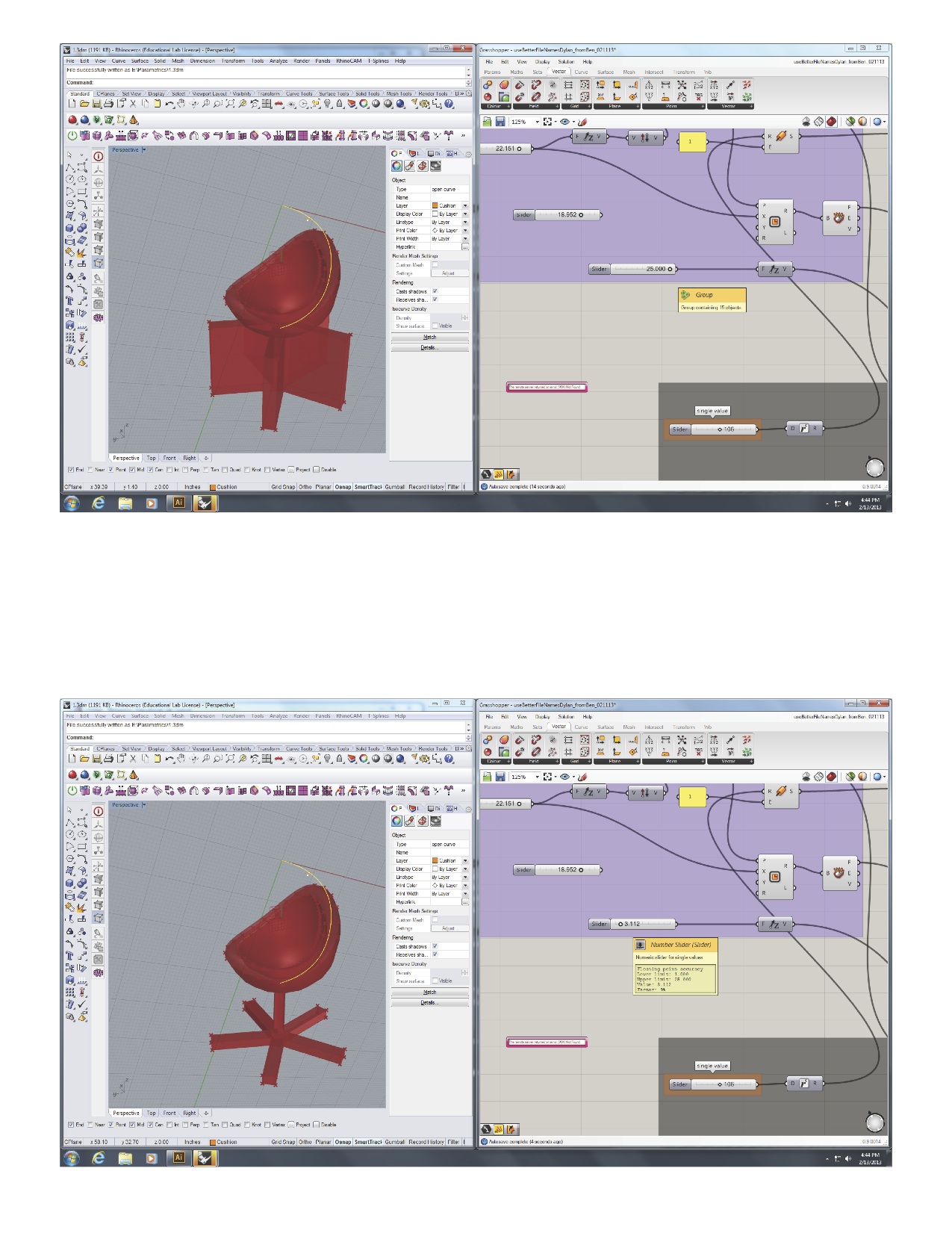Click the sketch pencil icon in upper Grasshopper toolbar
952x1233 pixels.
582,122
